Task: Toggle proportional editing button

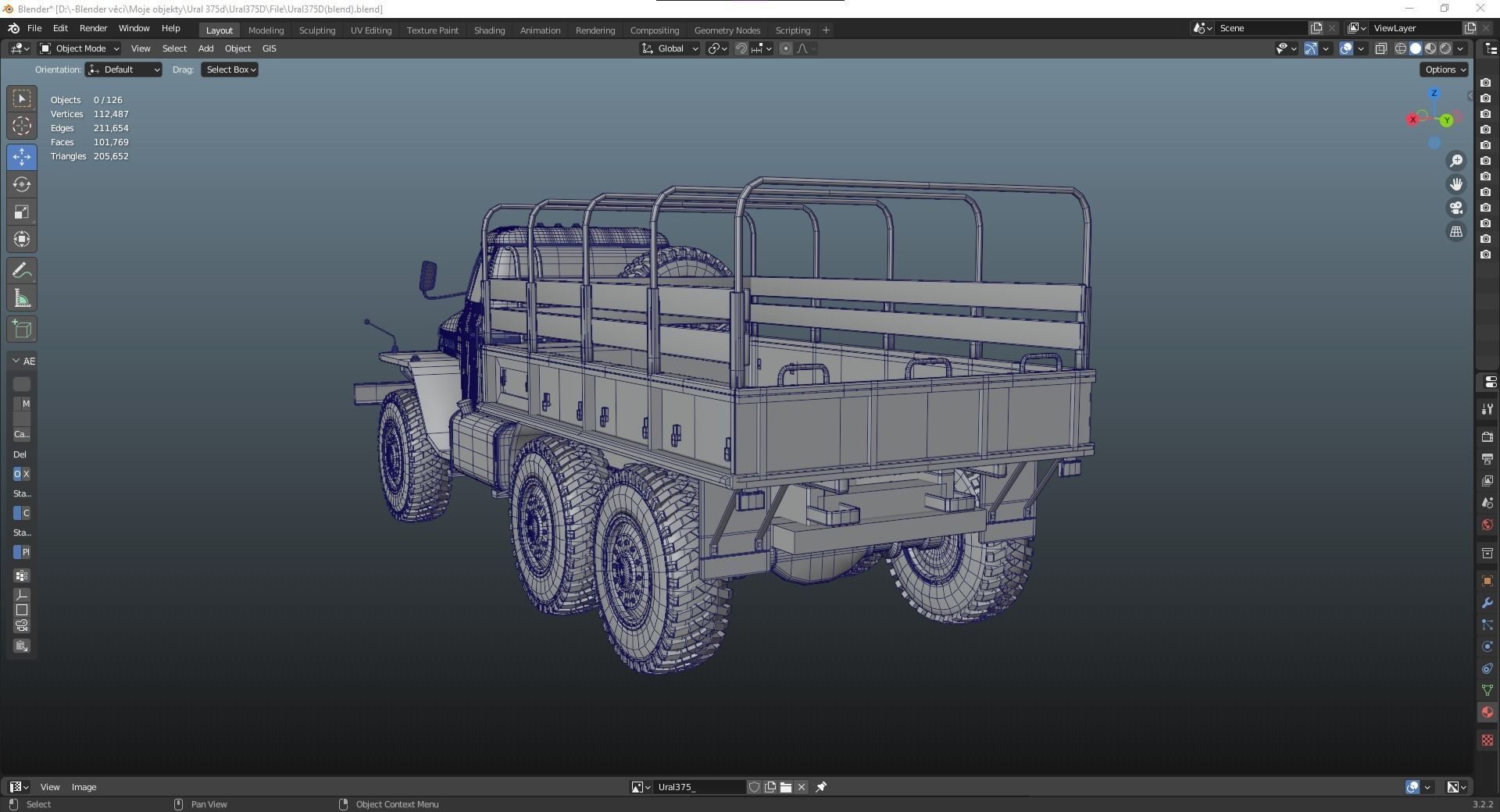Action: 786,48
